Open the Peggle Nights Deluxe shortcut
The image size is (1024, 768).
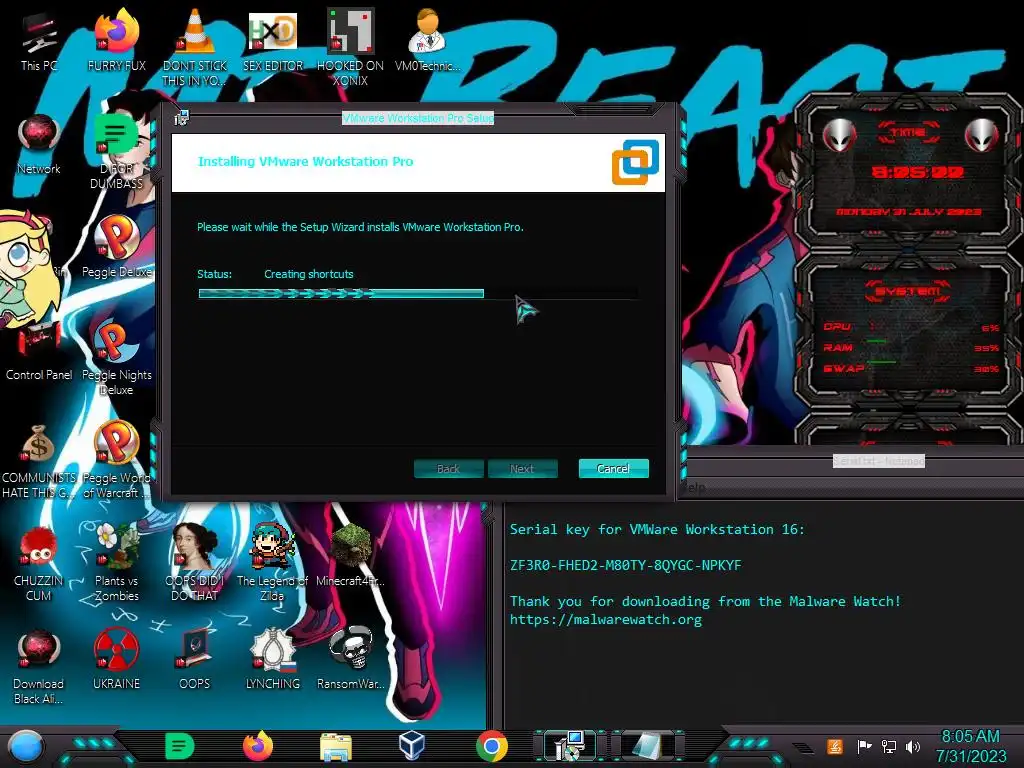116,357
